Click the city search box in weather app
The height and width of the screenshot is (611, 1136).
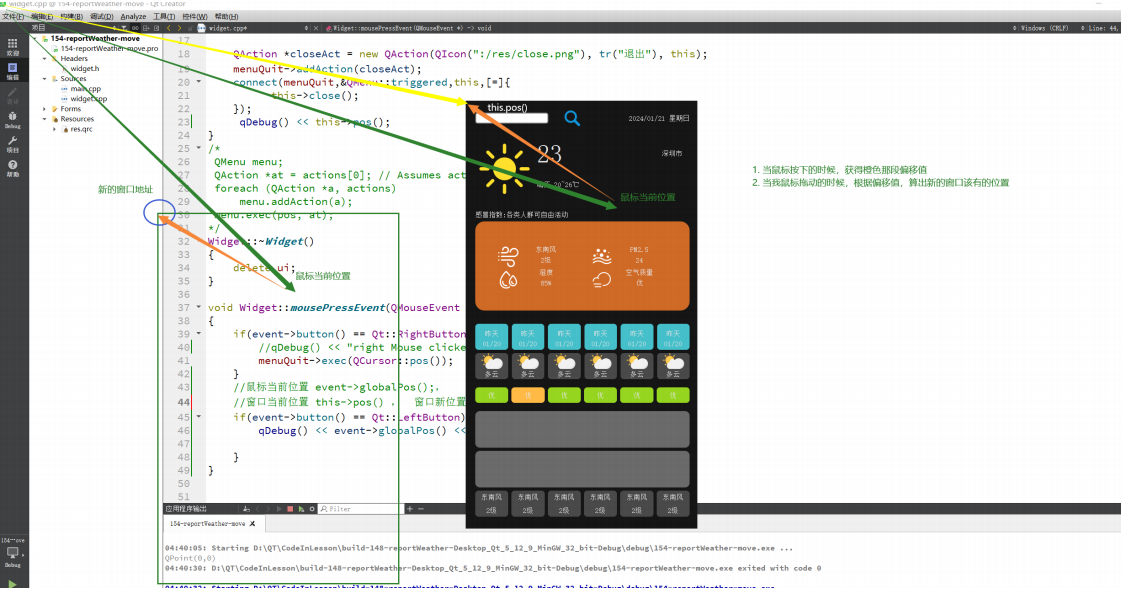tap(511, 119)
